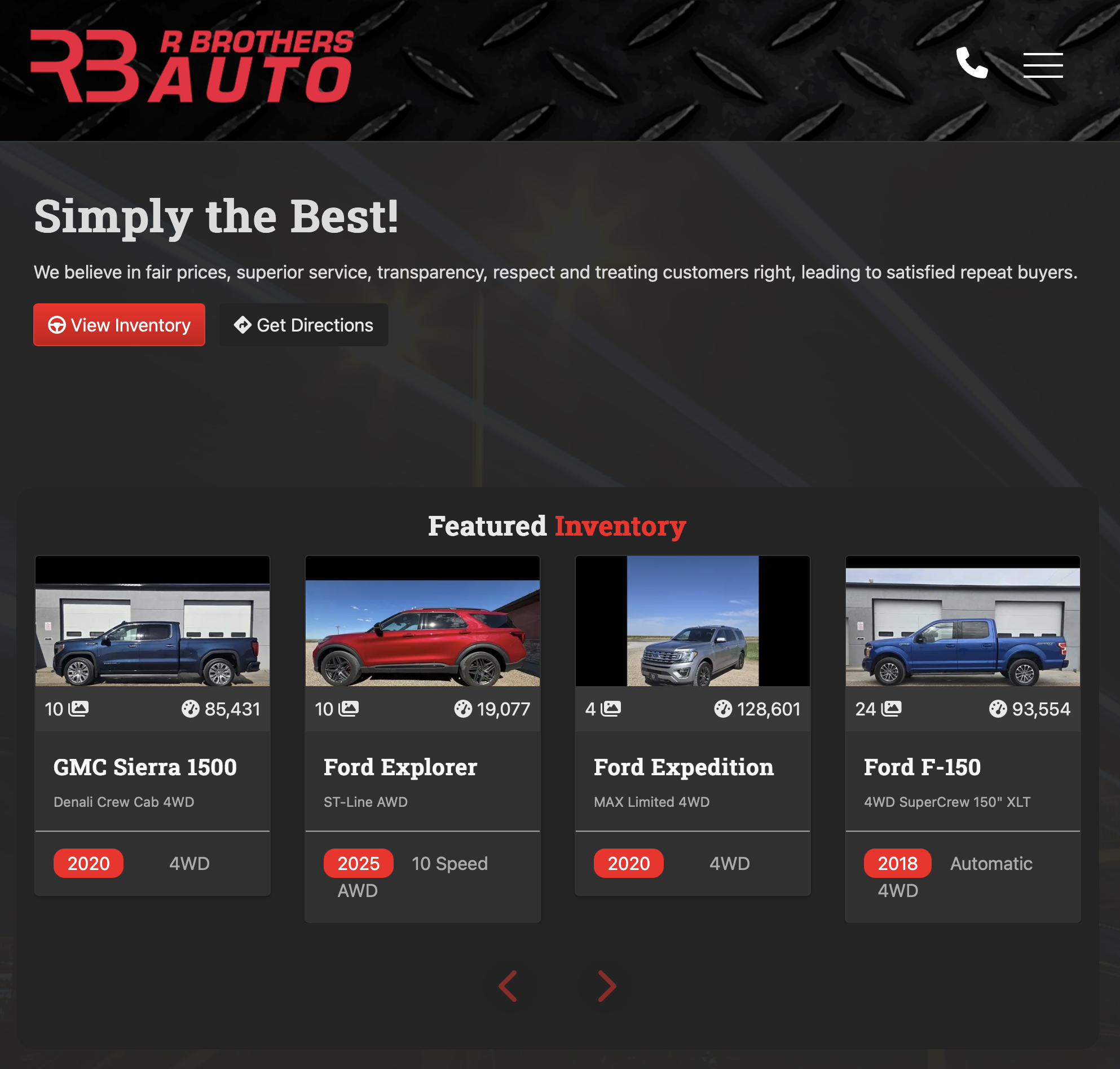The image size is (1120, 1069).
Task: Click the Simply the Best! headline
Action: (x=216, y=217)
